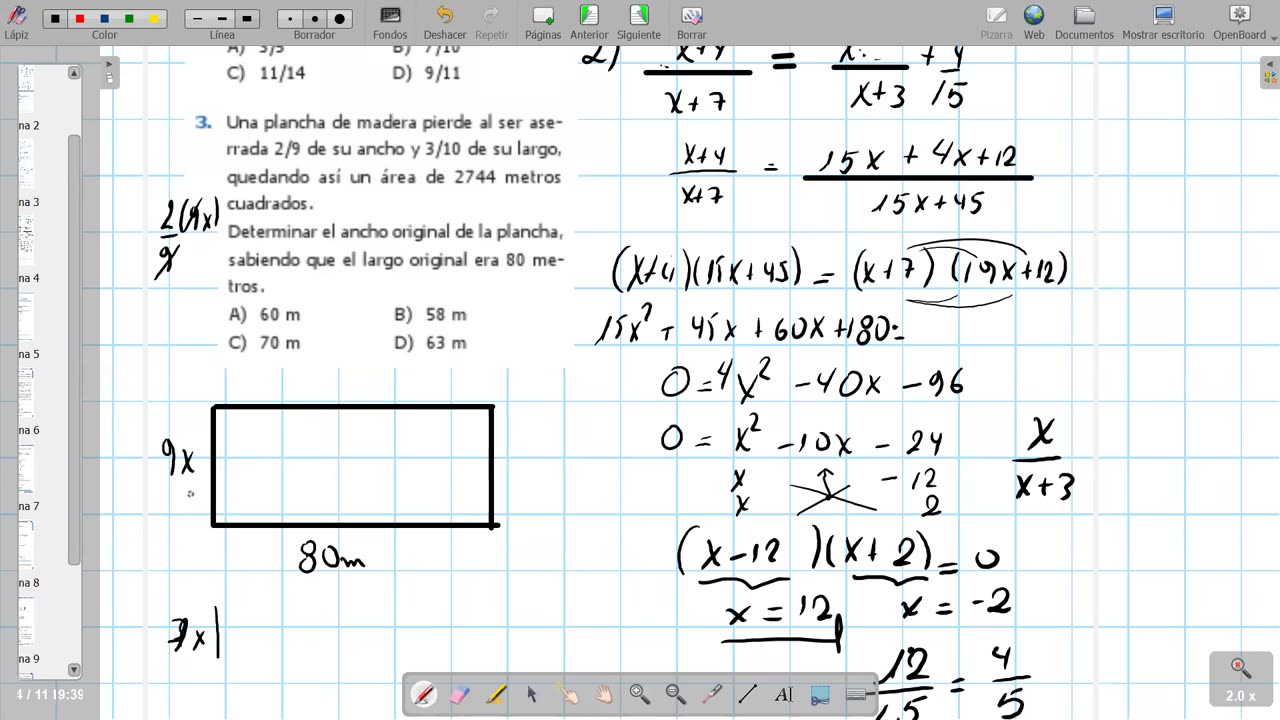Screen dimensions: 1280x720
Task: Expand the right side panel tab
Action: tap(1270, 72)
